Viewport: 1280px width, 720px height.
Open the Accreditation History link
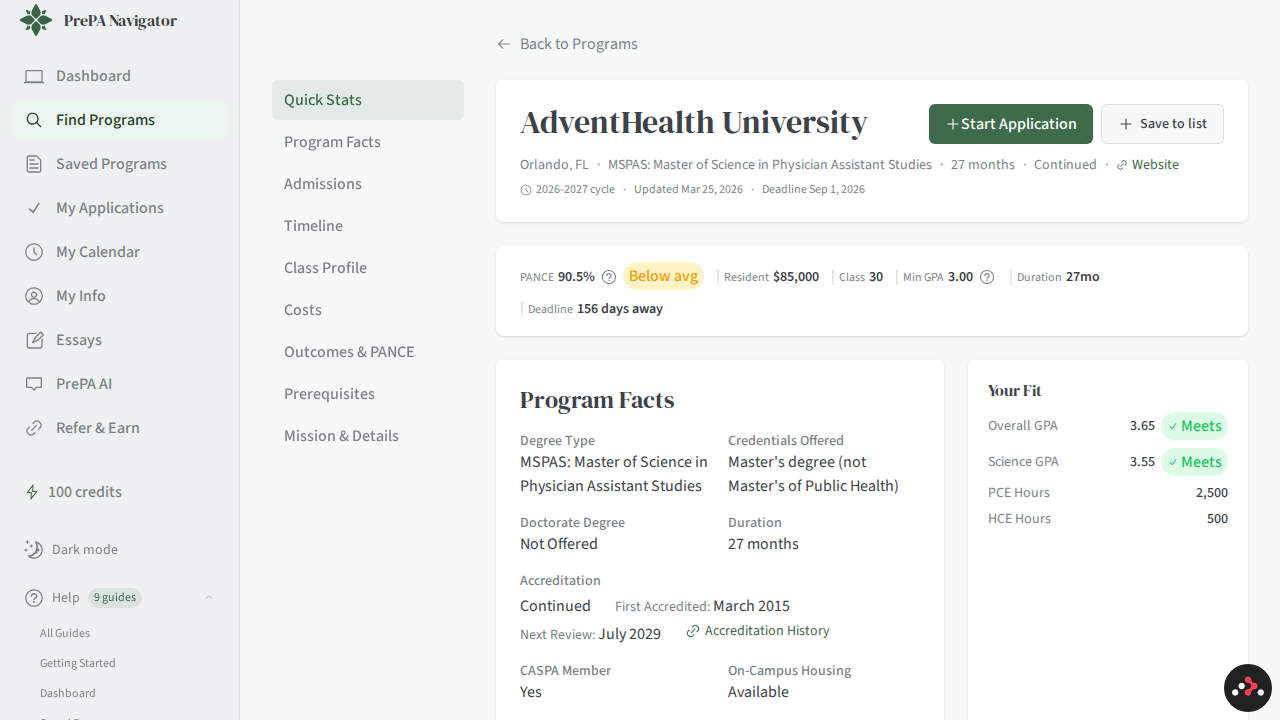pyautogui.click(x=758, y=631)
